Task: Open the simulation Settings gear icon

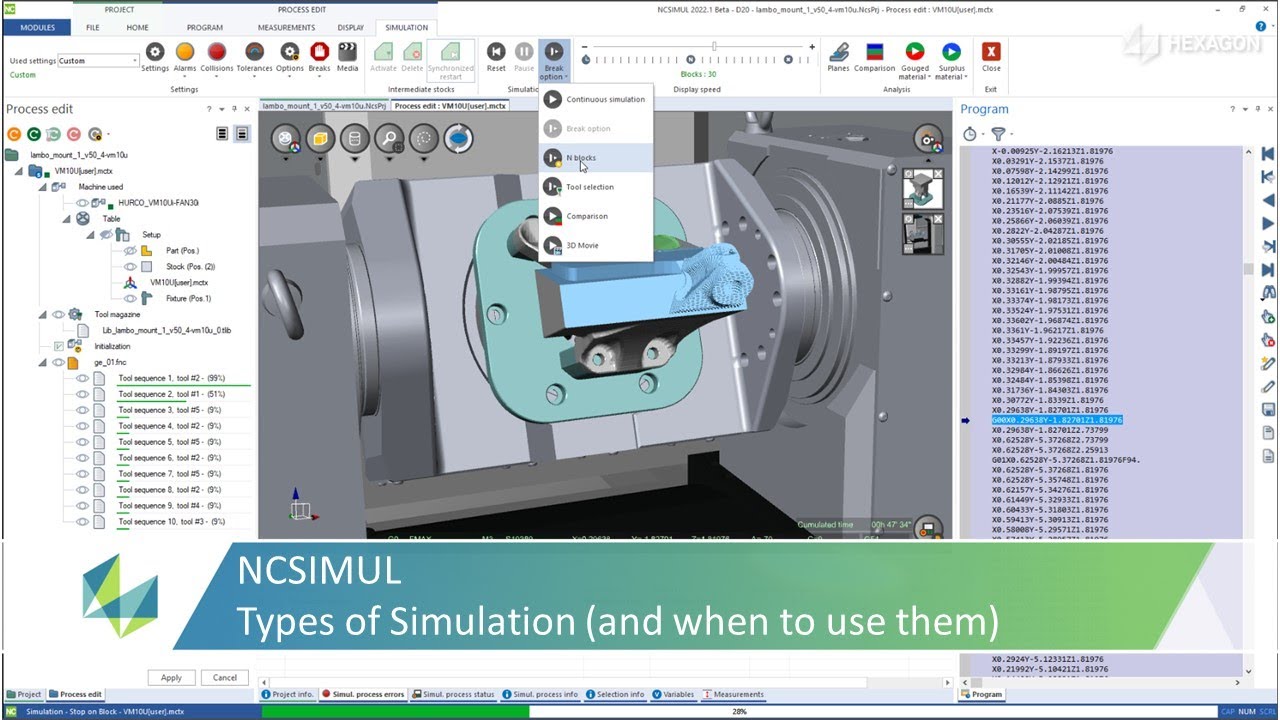Action: (155, 52)
